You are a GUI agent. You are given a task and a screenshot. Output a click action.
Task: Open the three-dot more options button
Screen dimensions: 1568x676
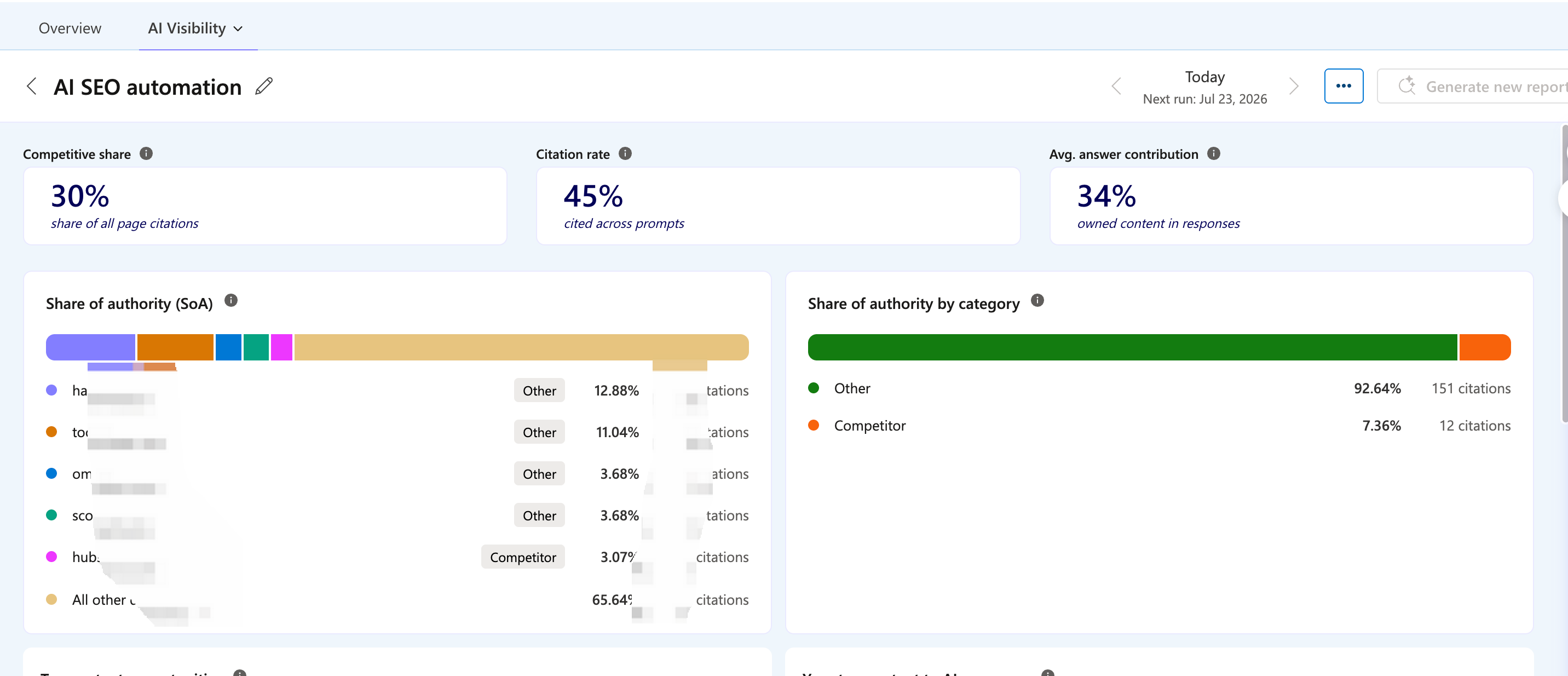(x=1344, y=86)
